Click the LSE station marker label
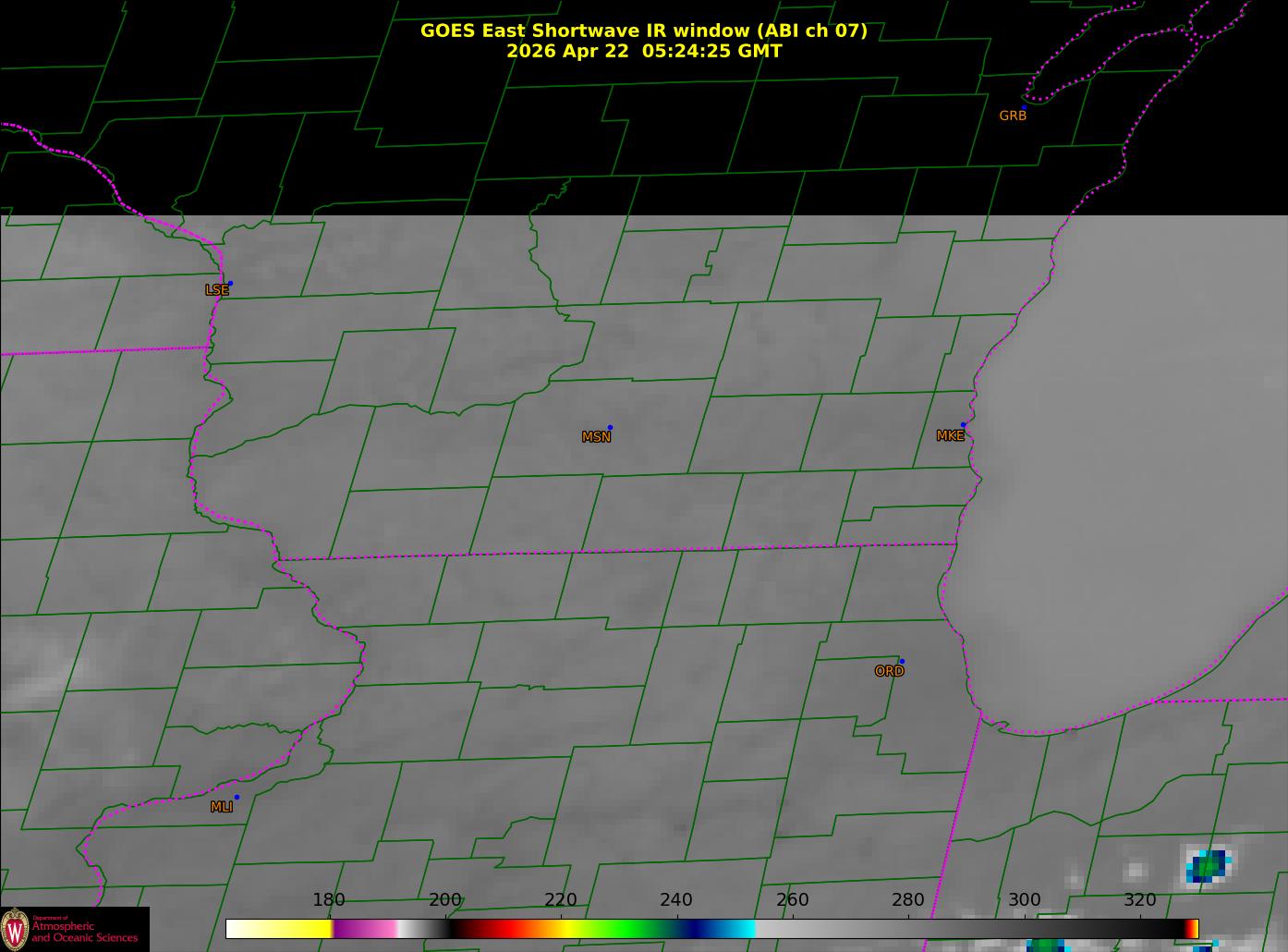The width and height of the screenshot is (1288, 952). (216, 290)
